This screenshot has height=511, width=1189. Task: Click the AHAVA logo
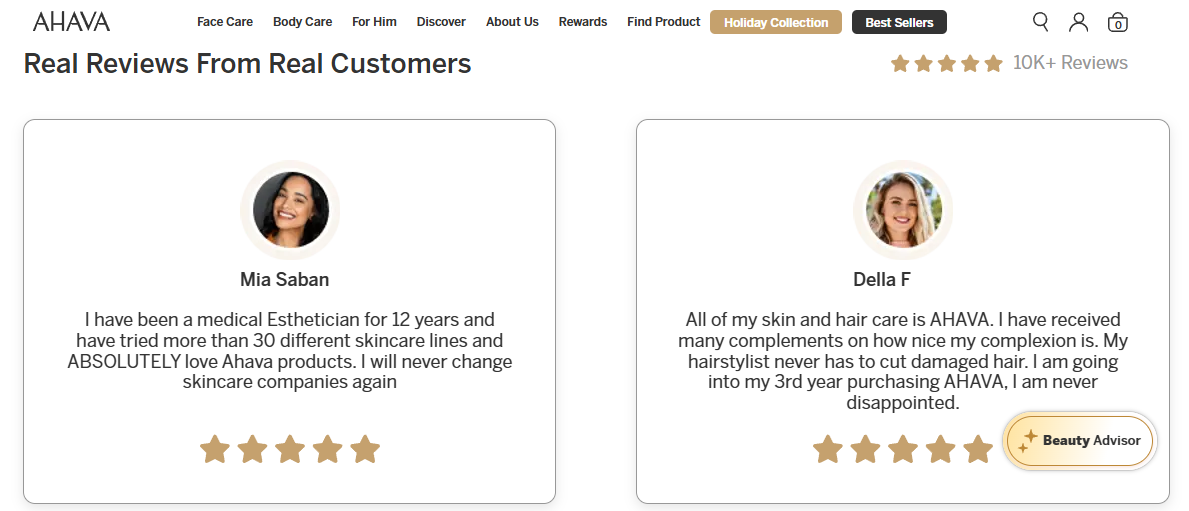(x=71, y=22)
